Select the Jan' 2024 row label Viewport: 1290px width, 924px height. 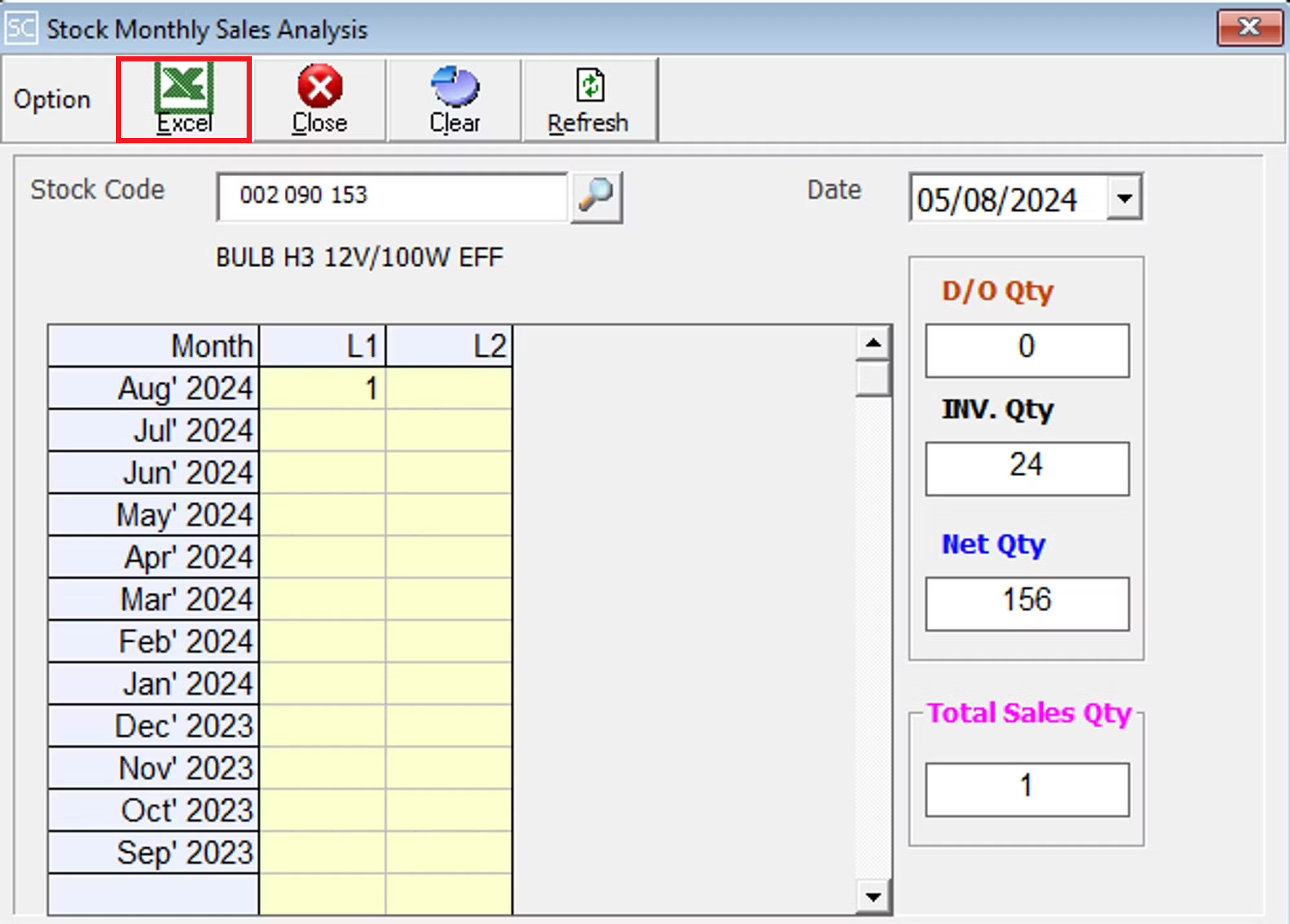pyautogui.click(x=153, y=683)
